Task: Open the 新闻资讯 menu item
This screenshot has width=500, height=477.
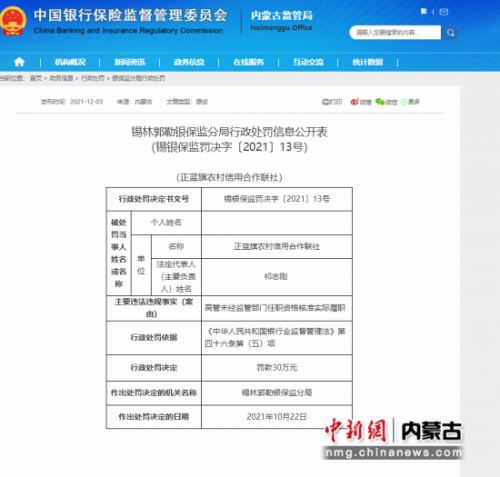Action: tap(130, 62)
